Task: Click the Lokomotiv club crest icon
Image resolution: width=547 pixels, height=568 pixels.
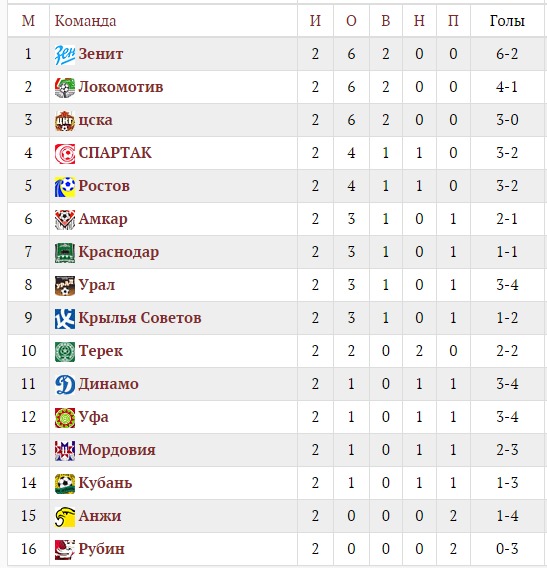Action: (x=65, y=88)
